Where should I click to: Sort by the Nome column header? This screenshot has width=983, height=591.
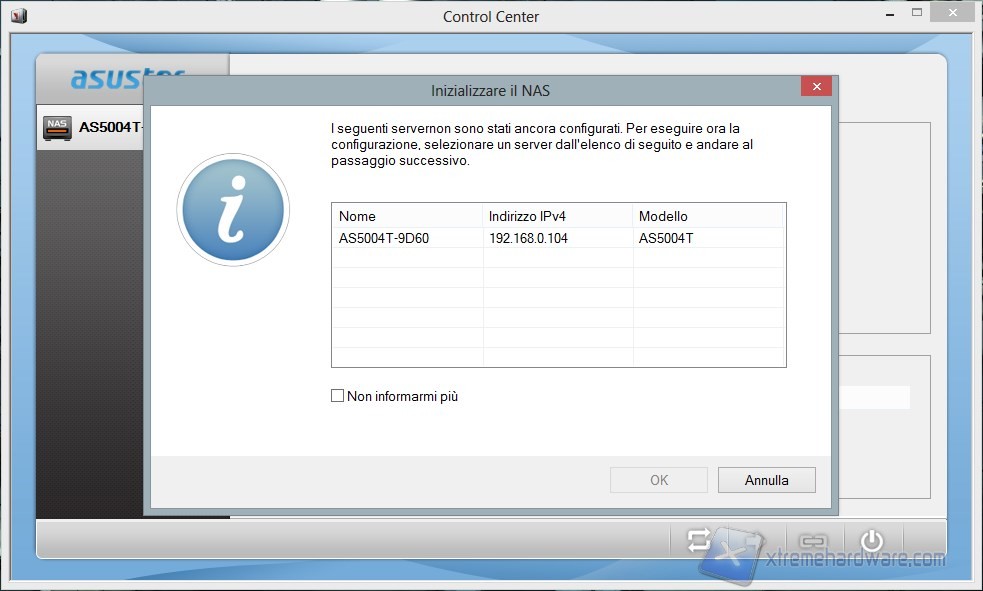[407, 216]
